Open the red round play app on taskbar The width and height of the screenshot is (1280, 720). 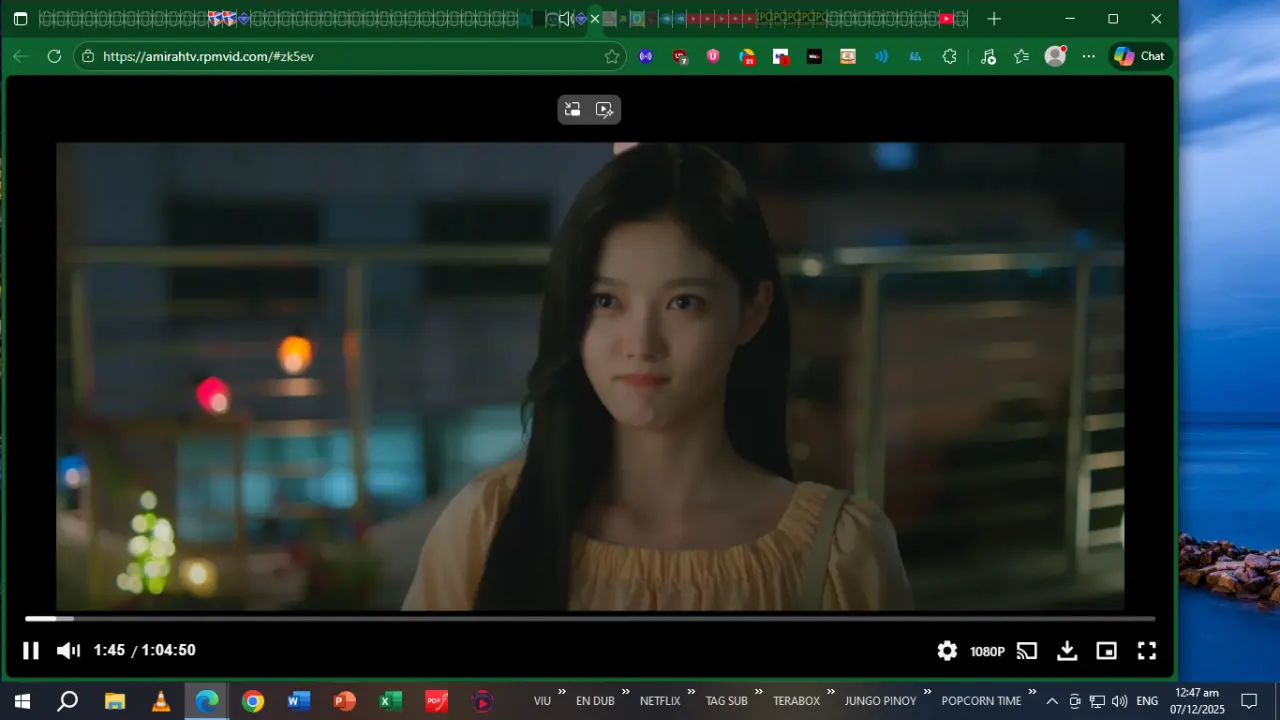(x=483, y=701)
